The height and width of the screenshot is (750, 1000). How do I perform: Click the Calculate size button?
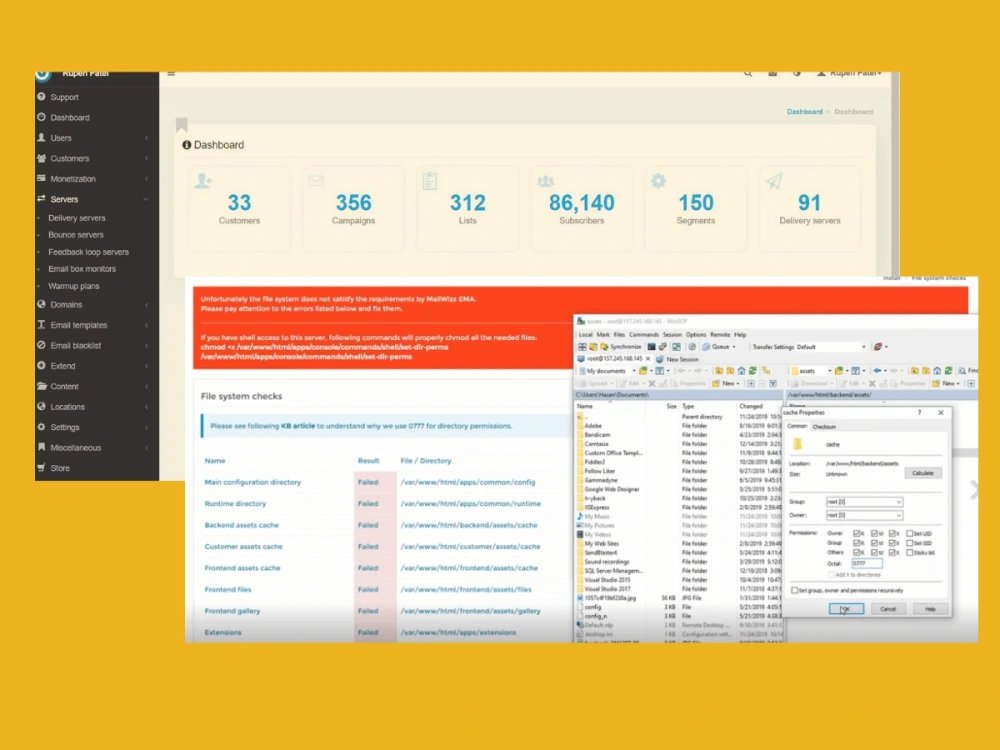pyautogui.click(x=923, y=473)
